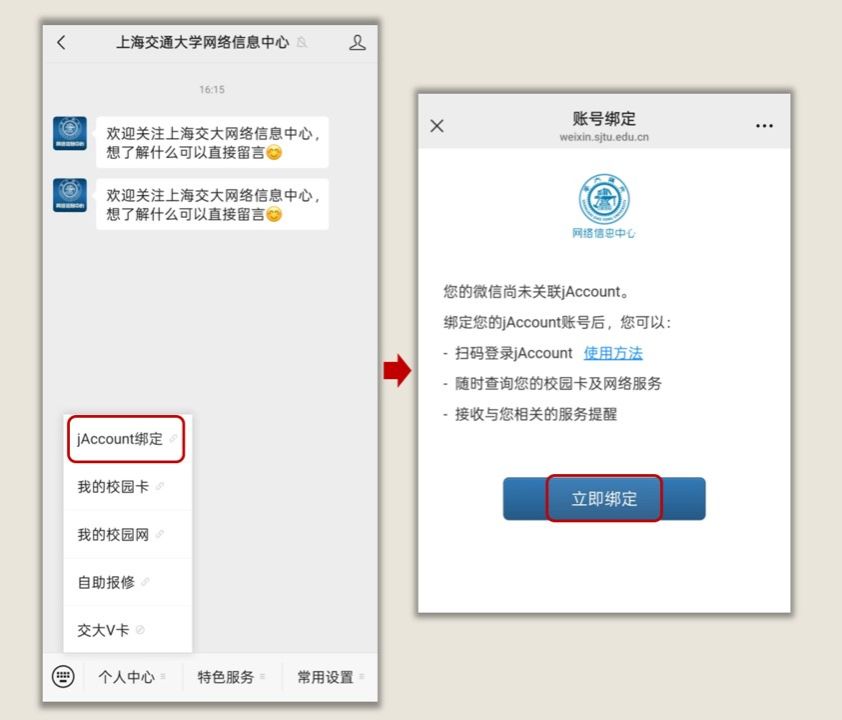The image size is (842, 720).
Task: Choose 自助报修 menu entry
Action: (x=127, y=582)
